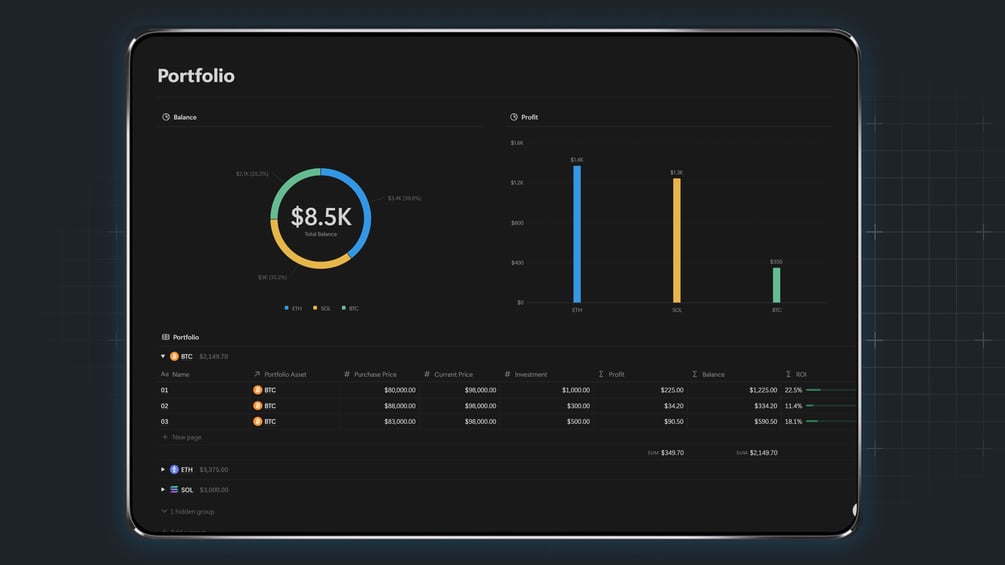Open the Portfolio table view tab
The height and width of the screenshot is (565, 1005).
180,337
